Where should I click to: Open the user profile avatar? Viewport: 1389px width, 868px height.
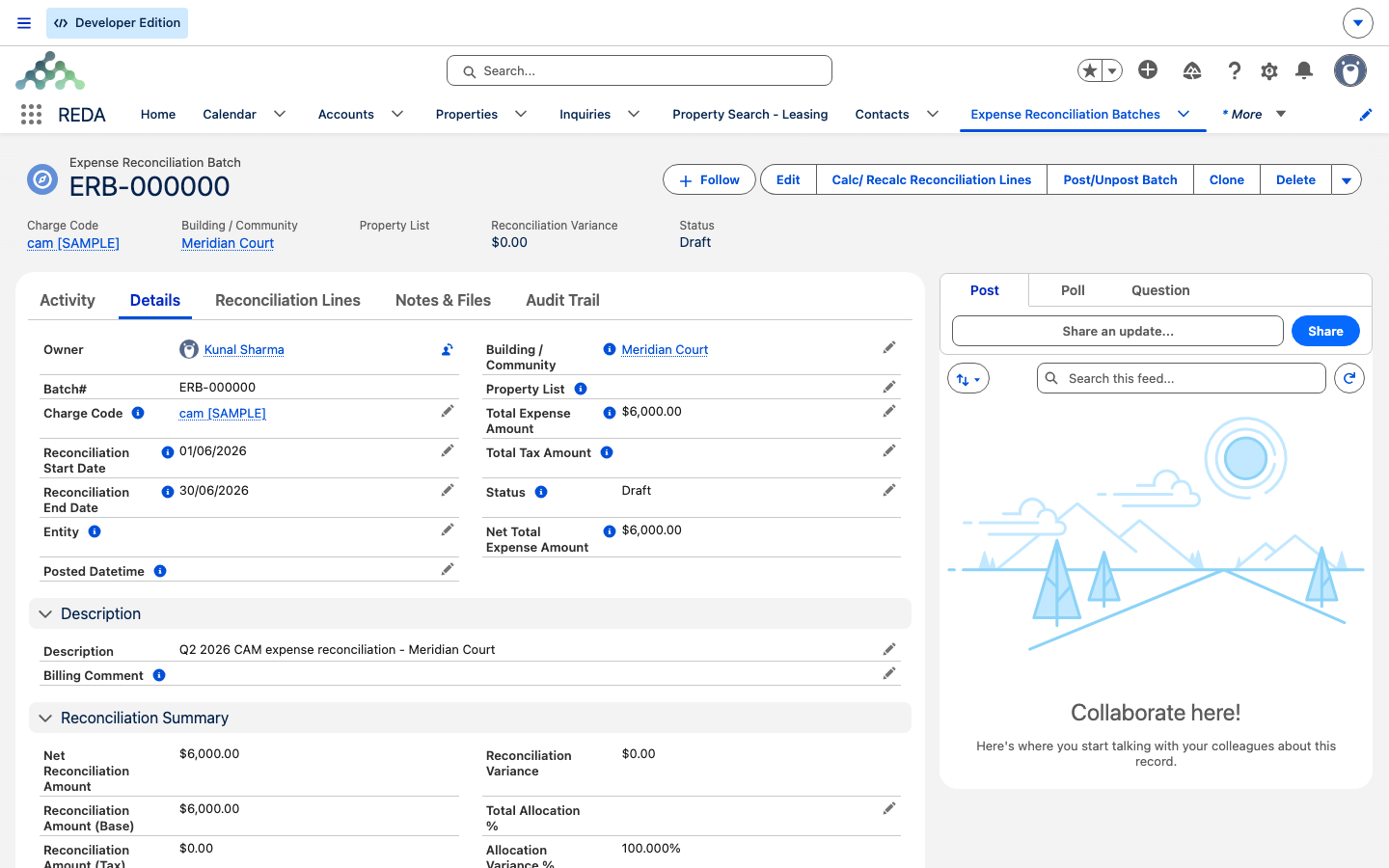pos(1350,70)
